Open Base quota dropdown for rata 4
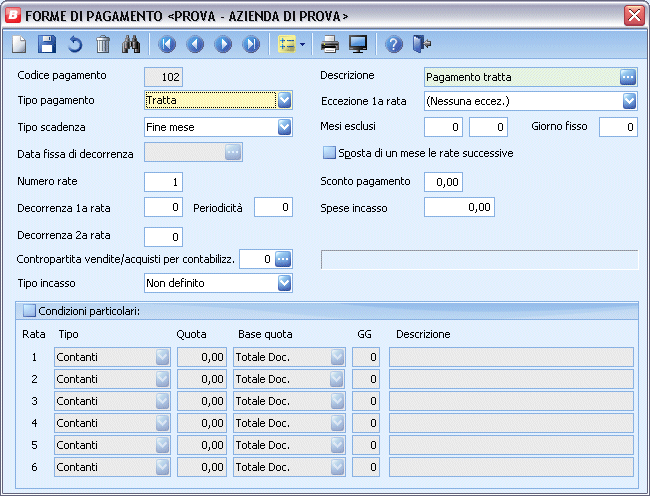Viewport: 650px width, 496px height. (x=337, y=423)
